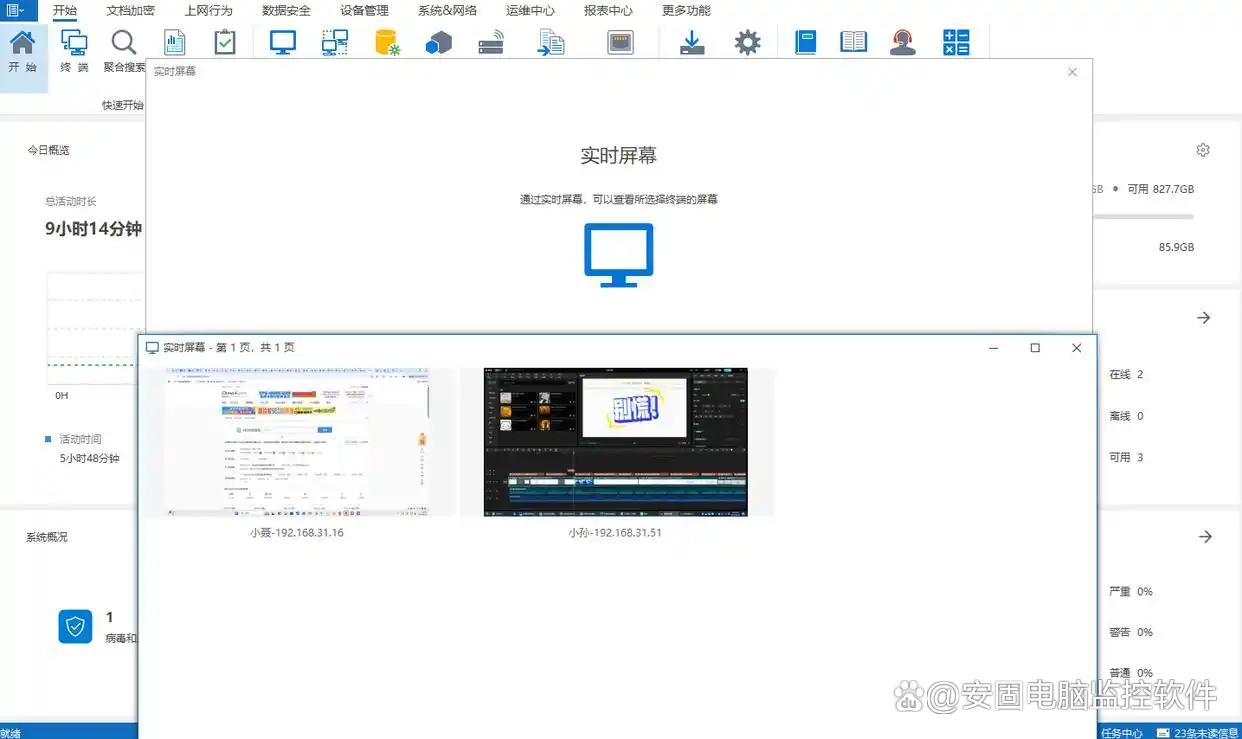View the 小孙-192.168.31.51 screen thumbnail
The image size is (1242, 739).
click(x=615, y=442)
